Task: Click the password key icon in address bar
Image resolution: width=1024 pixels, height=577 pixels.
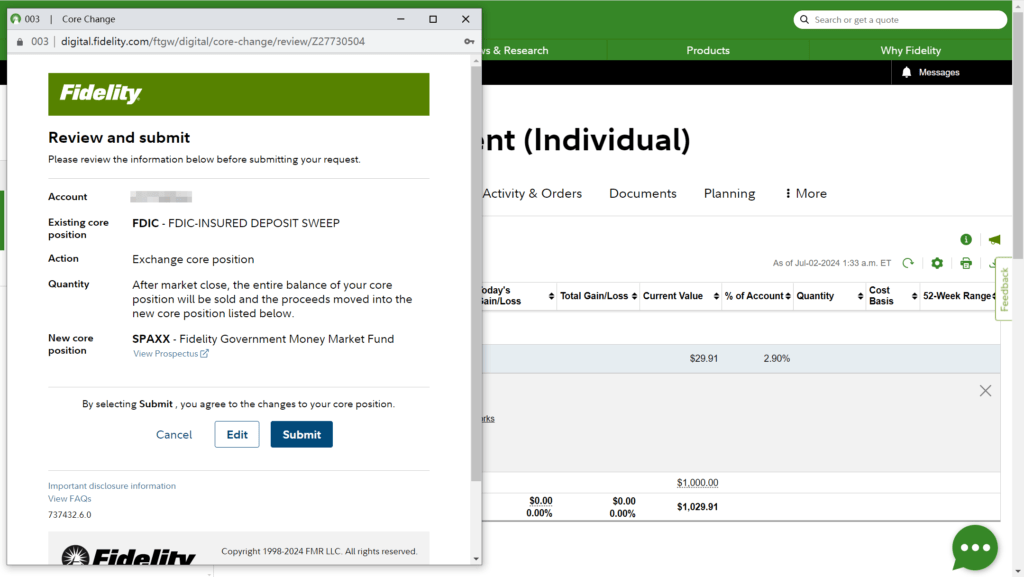Action: [x=469, y=41]
